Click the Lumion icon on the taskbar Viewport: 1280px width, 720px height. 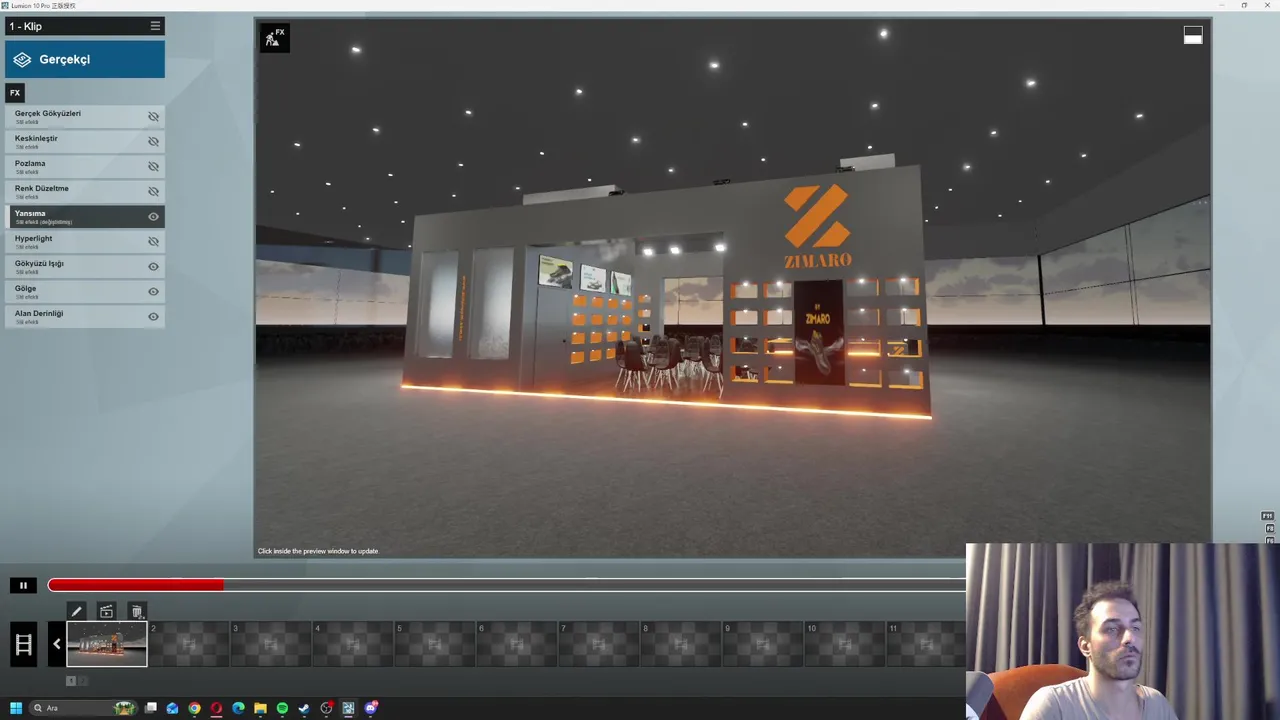coord(348,708)
